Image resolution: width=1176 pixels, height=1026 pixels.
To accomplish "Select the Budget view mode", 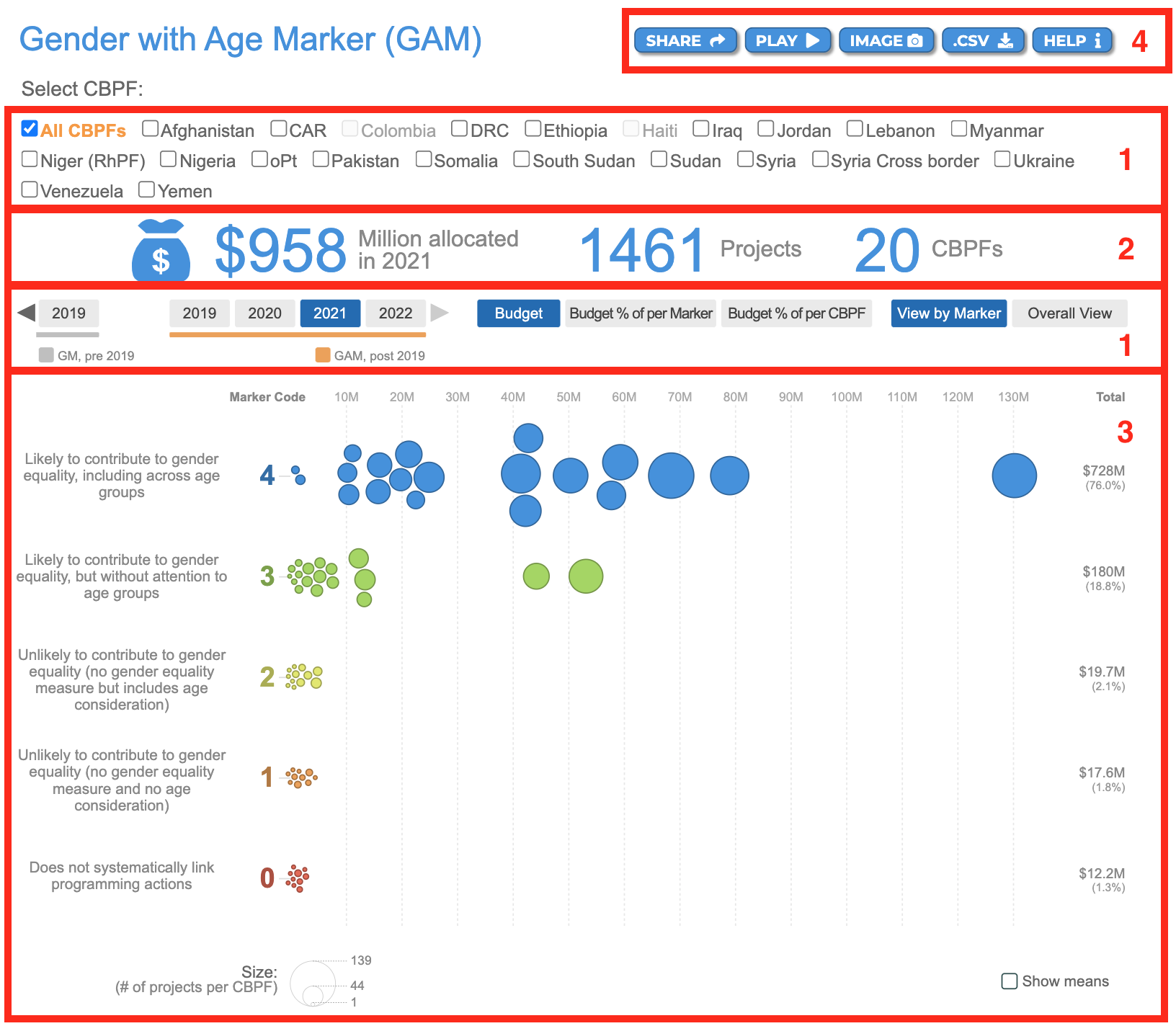I will (x=519, y=313).
